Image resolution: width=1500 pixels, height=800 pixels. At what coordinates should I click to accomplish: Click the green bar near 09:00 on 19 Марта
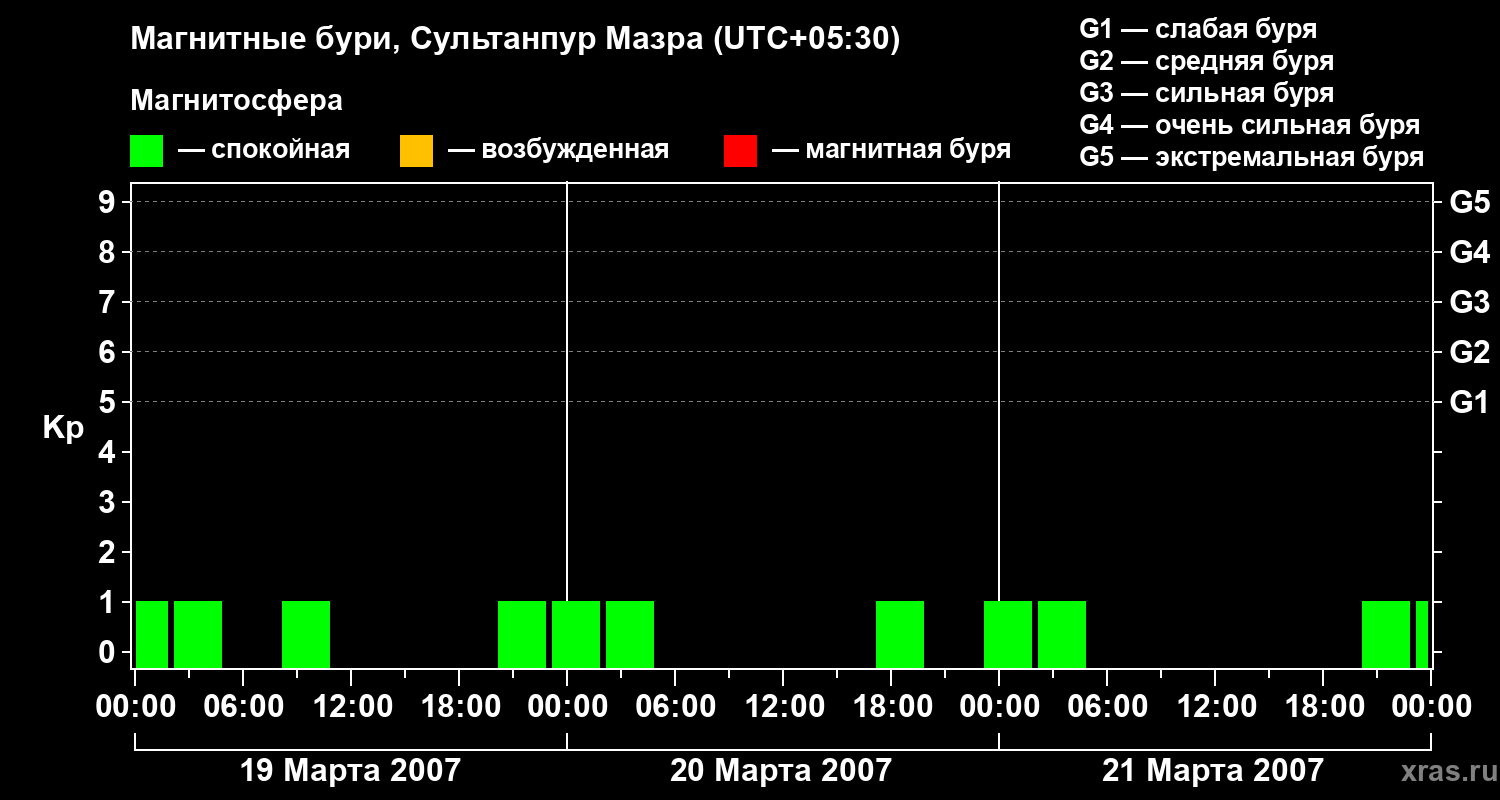coord(306,634)
